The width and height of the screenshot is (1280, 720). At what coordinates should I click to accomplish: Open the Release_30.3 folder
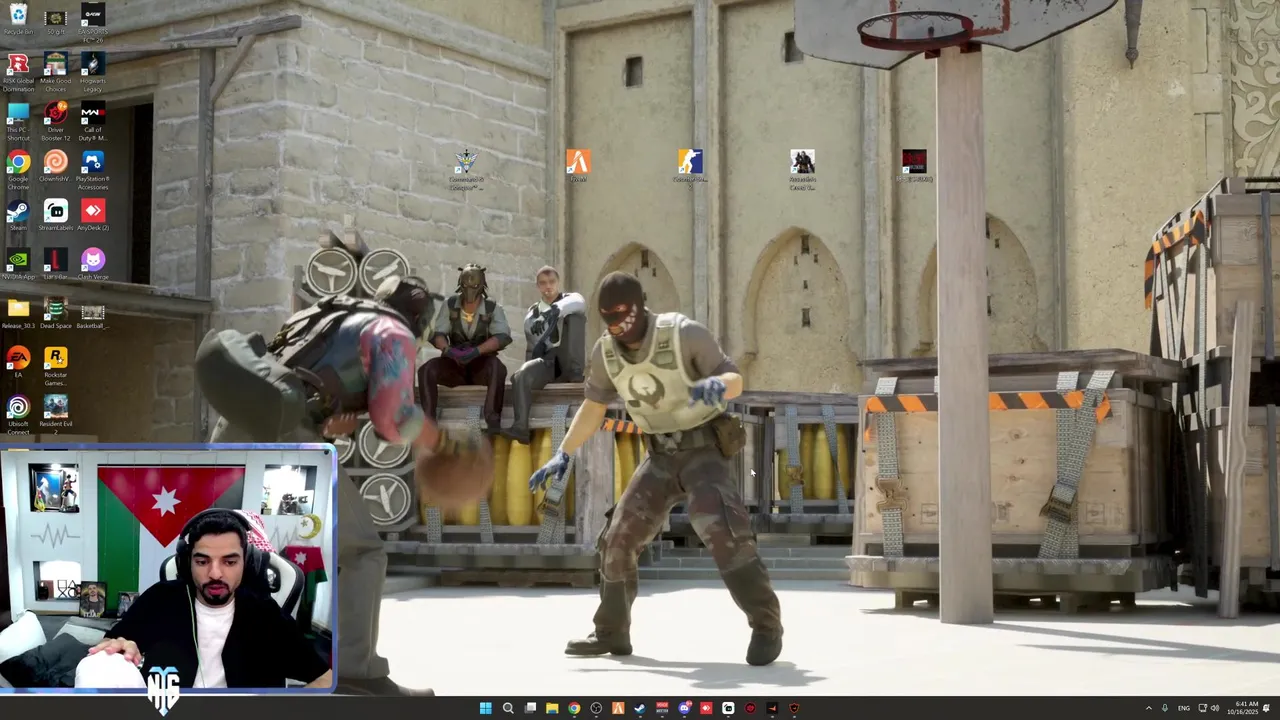18,313
